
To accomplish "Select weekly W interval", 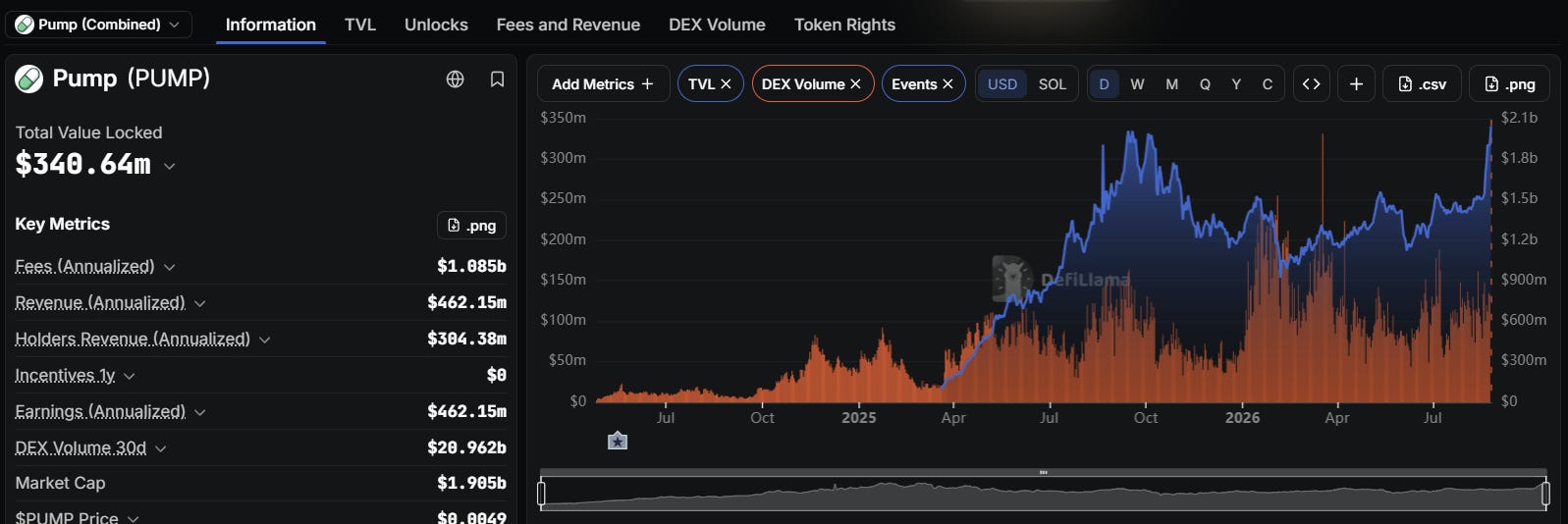I will pos(1137,84).
